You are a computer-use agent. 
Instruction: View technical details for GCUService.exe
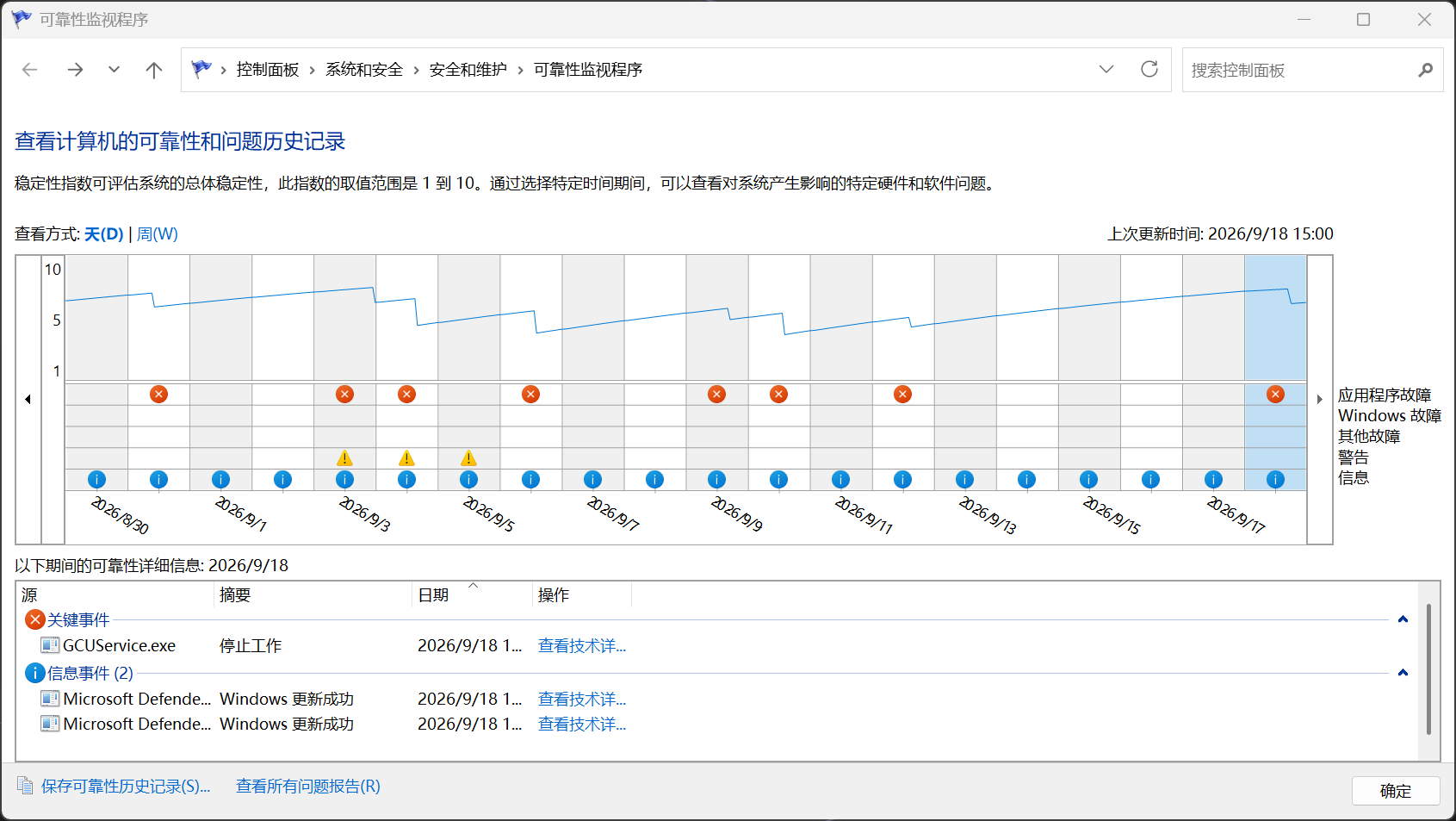pyautogui.click(x=582, y=645)
